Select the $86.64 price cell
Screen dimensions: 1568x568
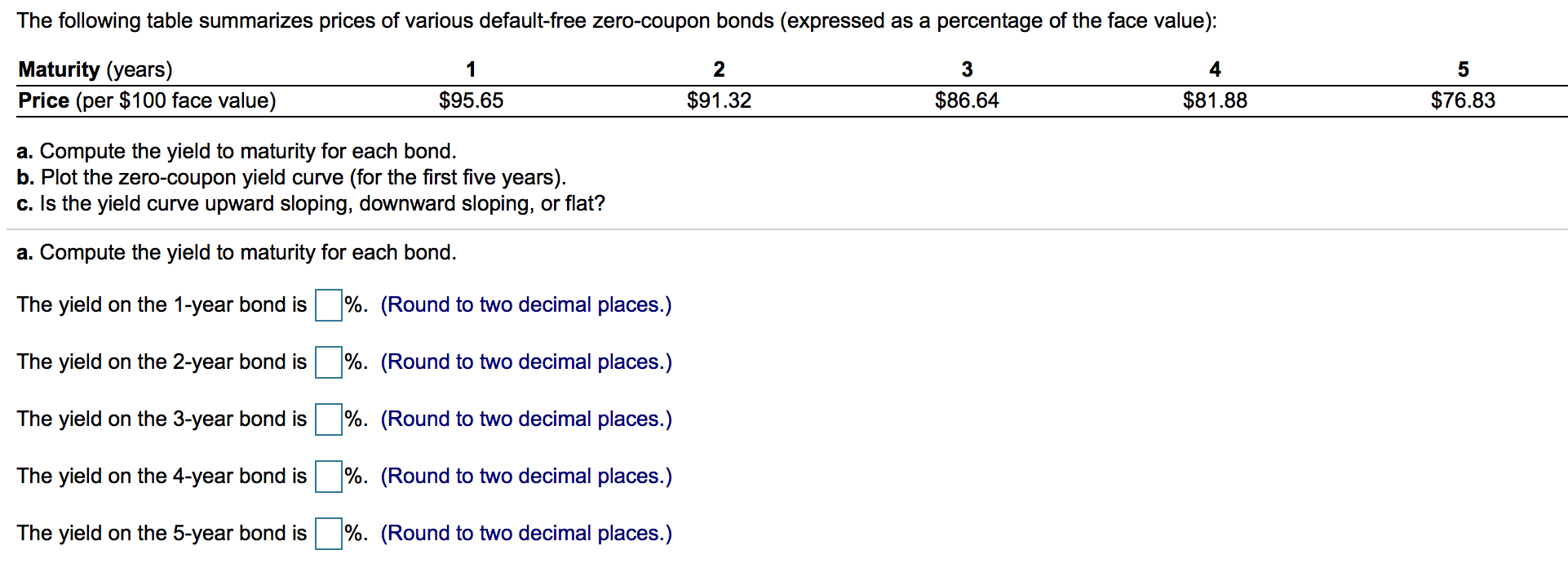coord(967,100)
